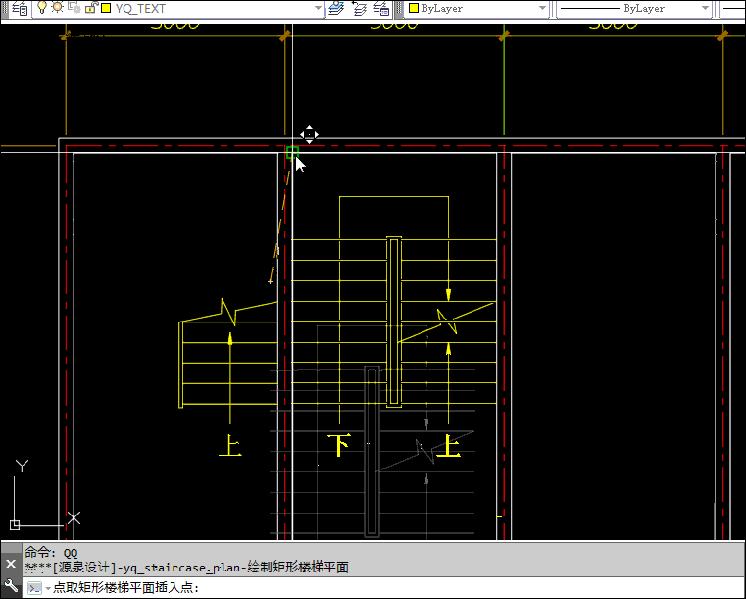Image resolution: width=746 pixels, height=599 pixels.
Task: Open command line customize wrench icon
Action: coord(11,585)
